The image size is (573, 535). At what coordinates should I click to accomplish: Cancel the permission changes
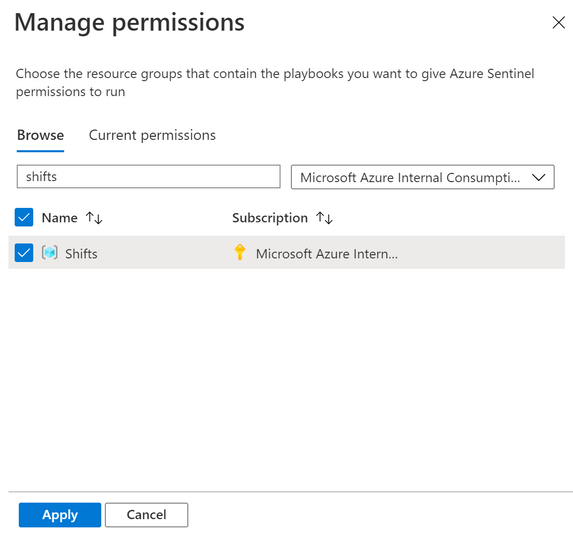point(147,515)
